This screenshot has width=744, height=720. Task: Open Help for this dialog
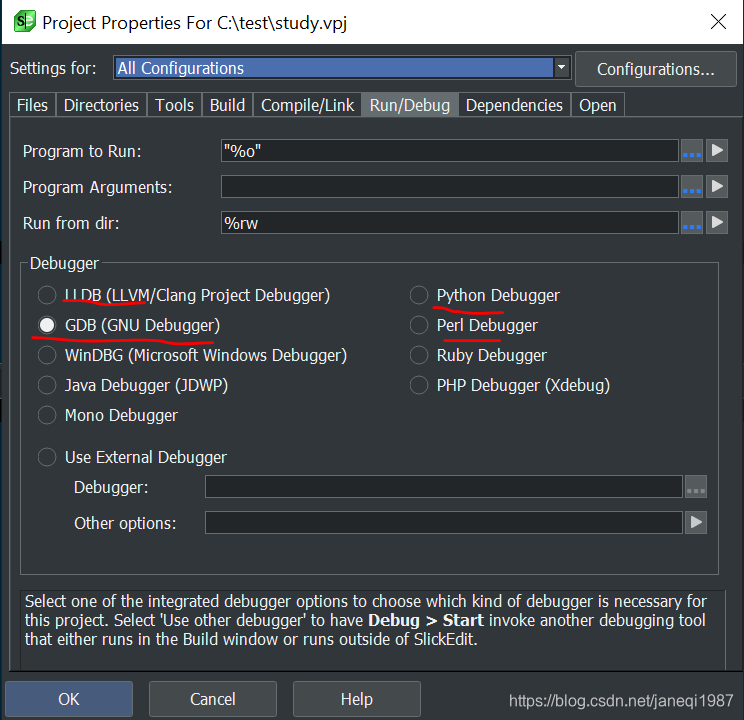pos(357,699)
